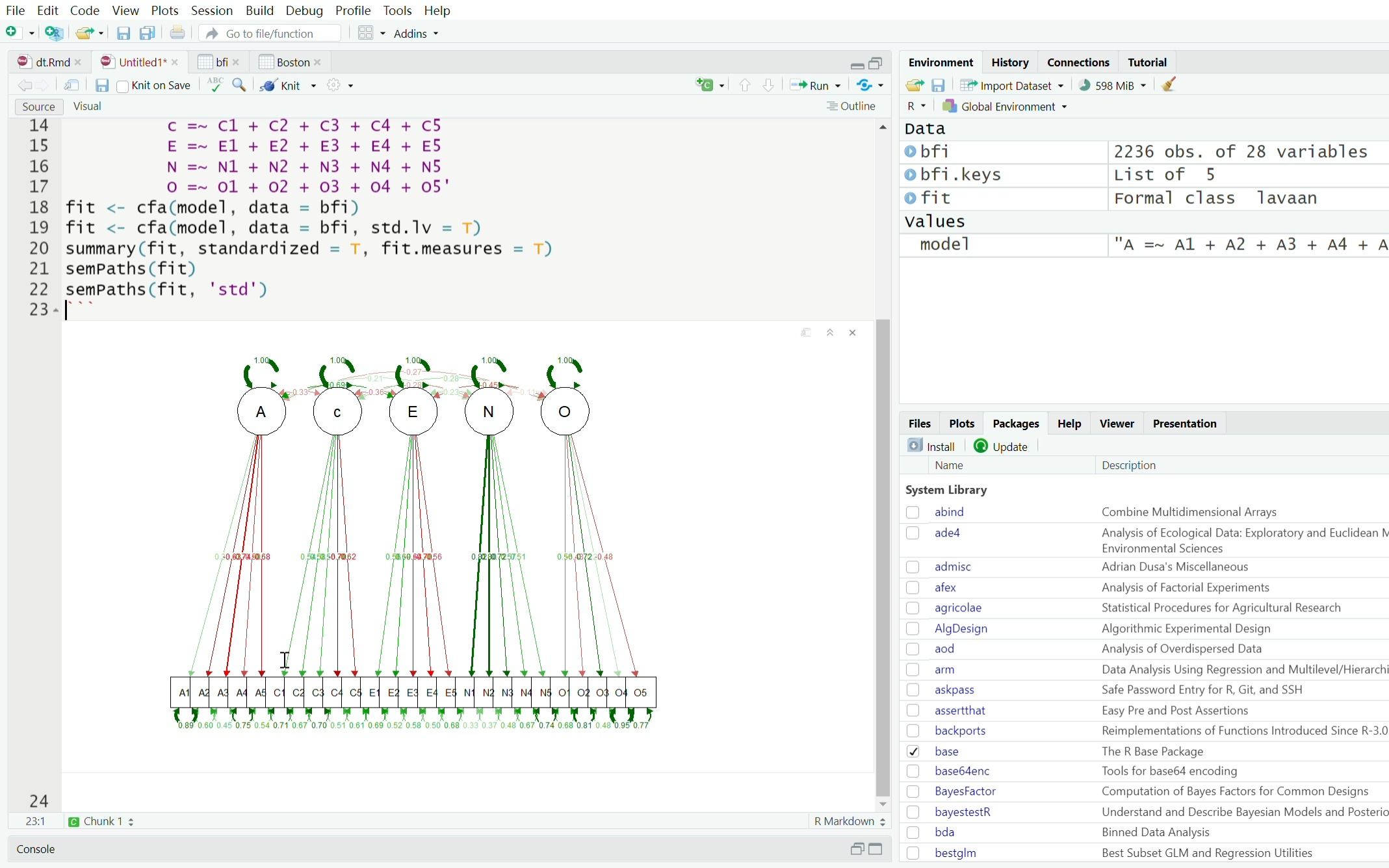Uncheck the base package checkbox
1389x868 pixels.
click(913, 752)
